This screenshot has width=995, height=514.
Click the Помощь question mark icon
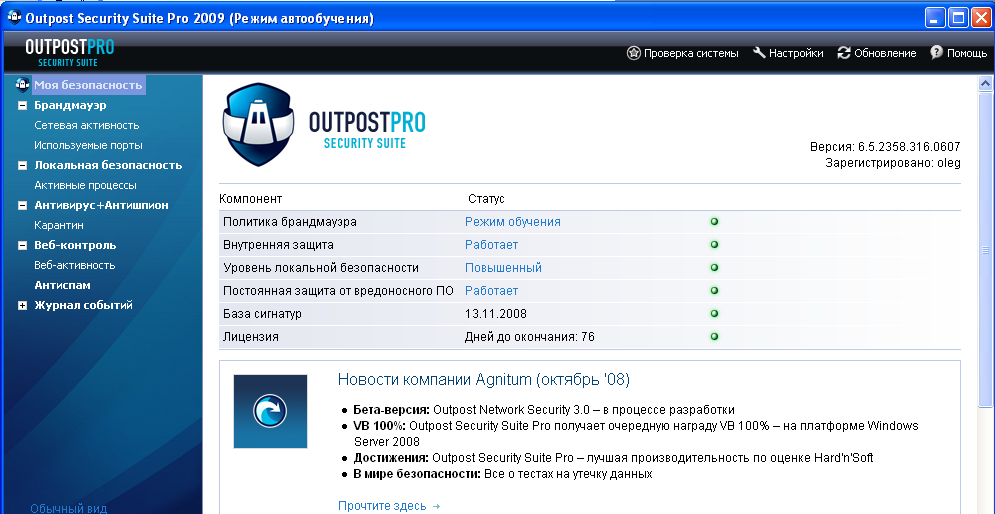click(x=937, y=53)
